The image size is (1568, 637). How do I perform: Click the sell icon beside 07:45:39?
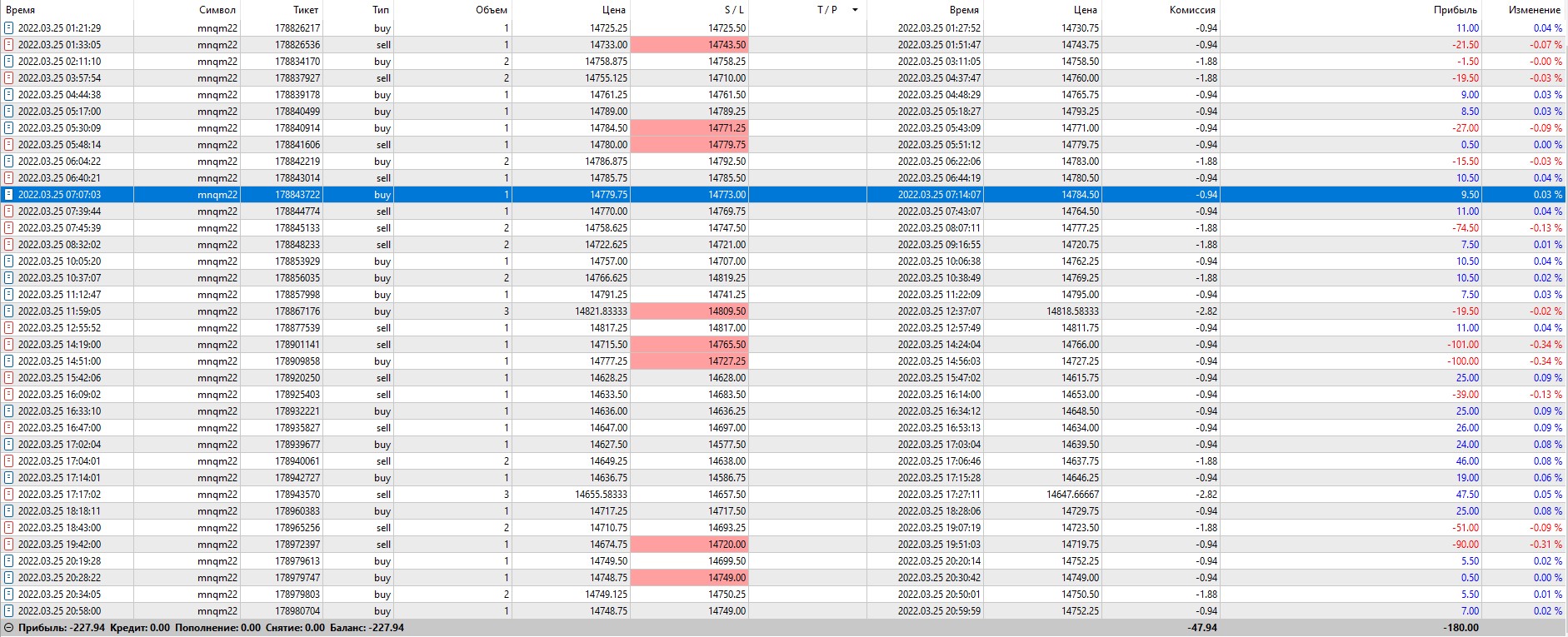point(9,228)
